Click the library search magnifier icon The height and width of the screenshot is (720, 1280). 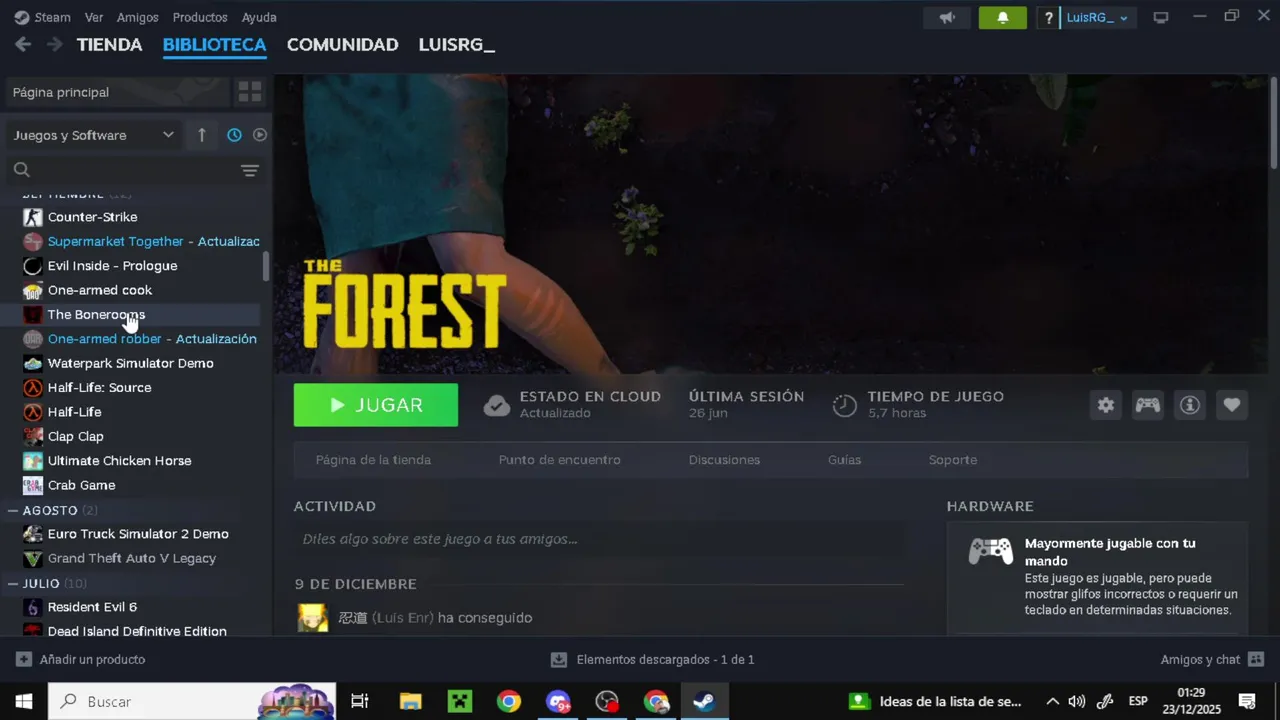click(22, 170)
